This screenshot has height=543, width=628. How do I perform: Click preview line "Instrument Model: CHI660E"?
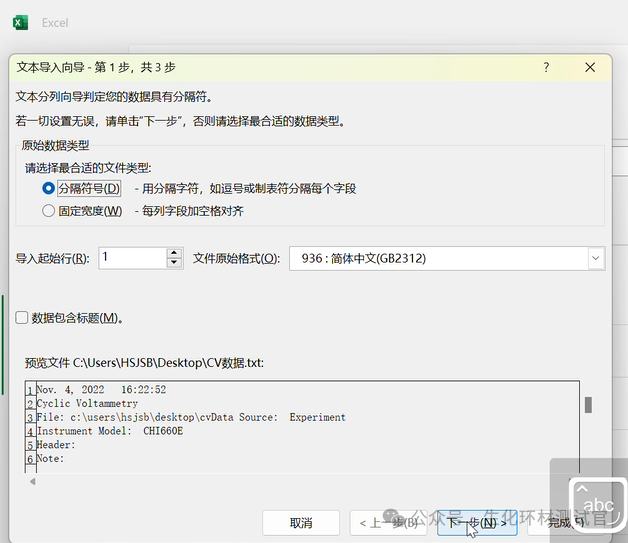110,431
